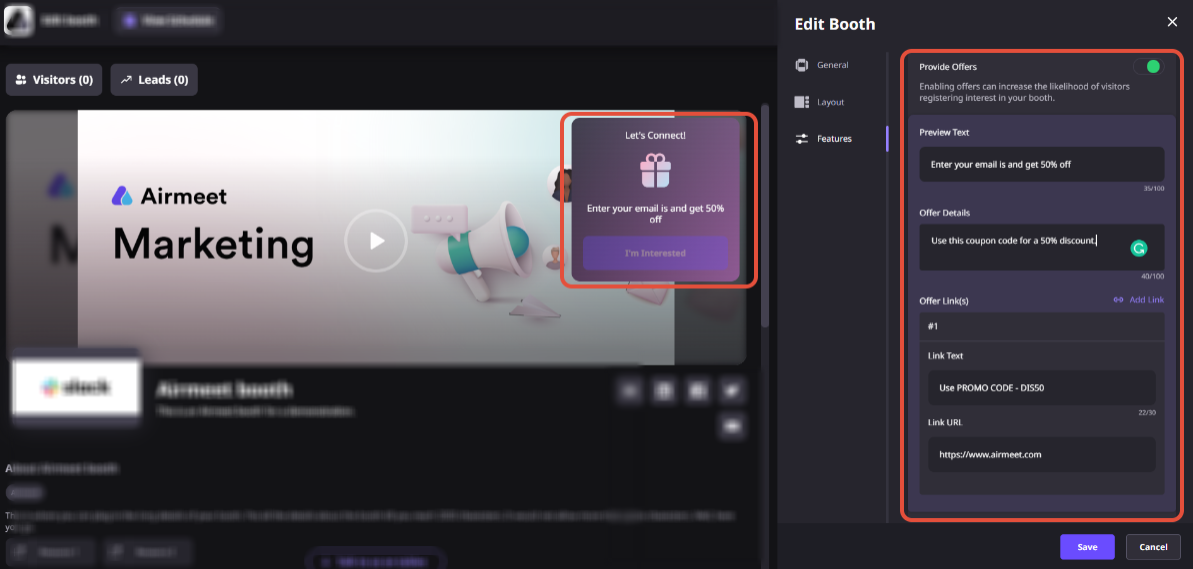This screenshot has height=569, width=1193.
Task: Click the Let's Connect! heading
Action: point(655,135)
